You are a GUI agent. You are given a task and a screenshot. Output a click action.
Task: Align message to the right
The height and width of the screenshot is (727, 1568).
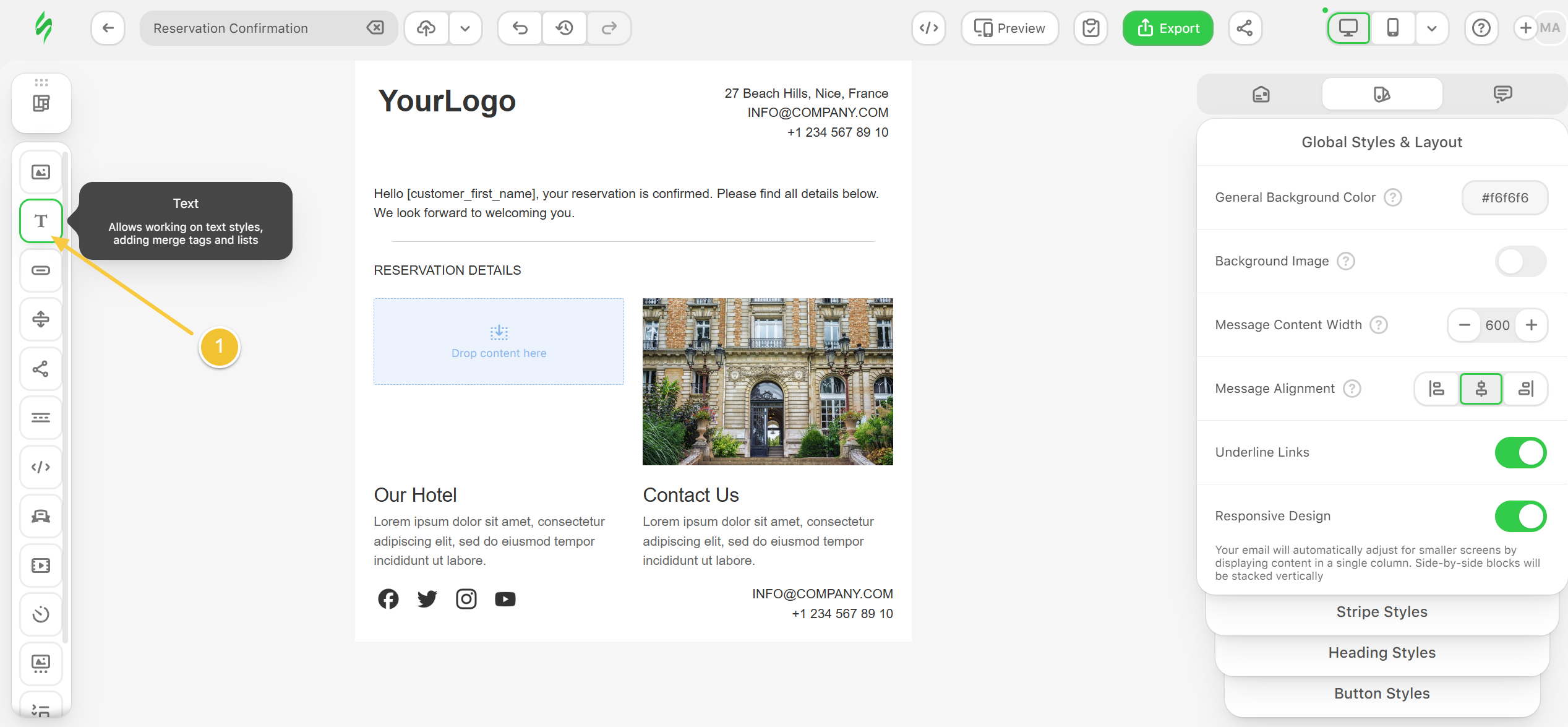(1526, 389)
